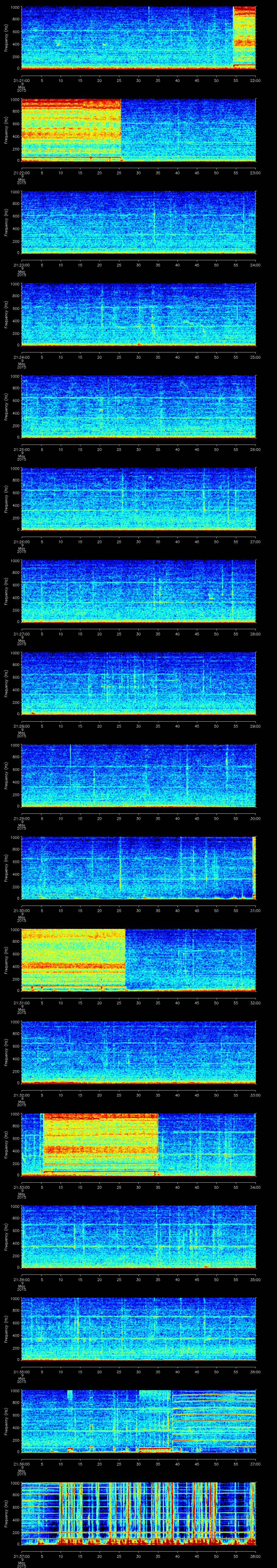277x1568 pixels.
Task: Select the spectrogram panel starting at 21:26:00
Action: [138, 499]
